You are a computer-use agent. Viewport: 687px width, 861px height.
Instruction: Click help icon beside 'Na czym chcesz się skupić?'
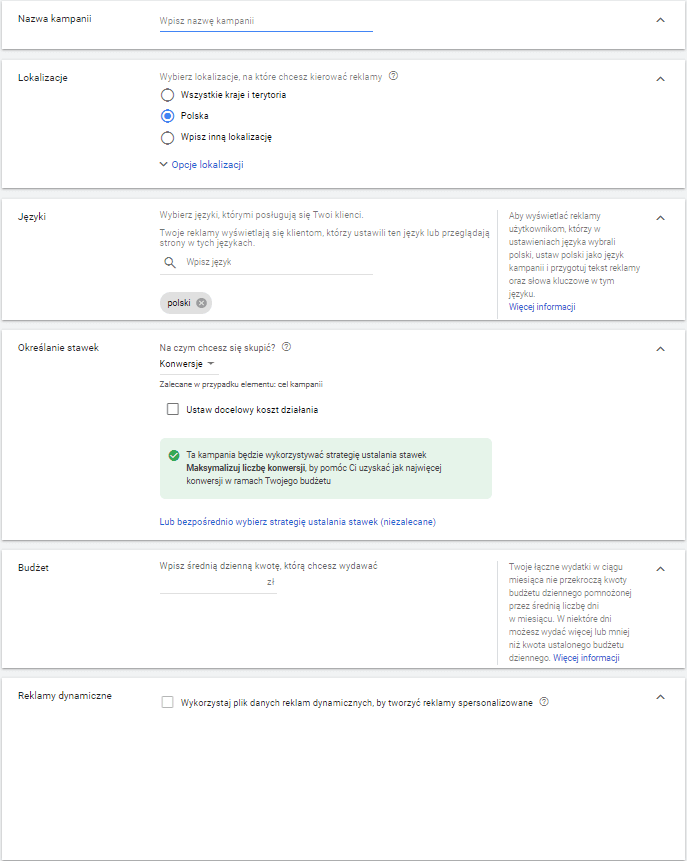click(287, 347)
